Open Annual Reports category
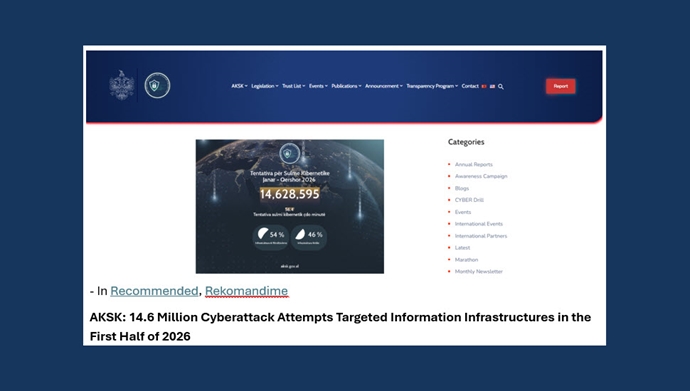This screenshot has height=391, width=690. pos(473,164)
